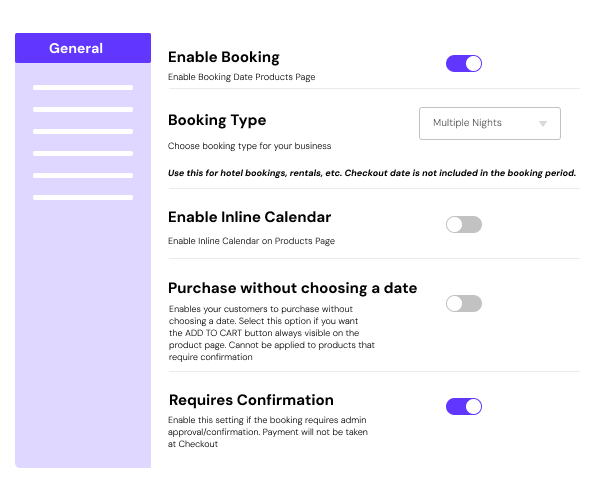Open the Multiple Nights booking type dropdown
This screenshot has width=610, height=500.
coord(490,123)
